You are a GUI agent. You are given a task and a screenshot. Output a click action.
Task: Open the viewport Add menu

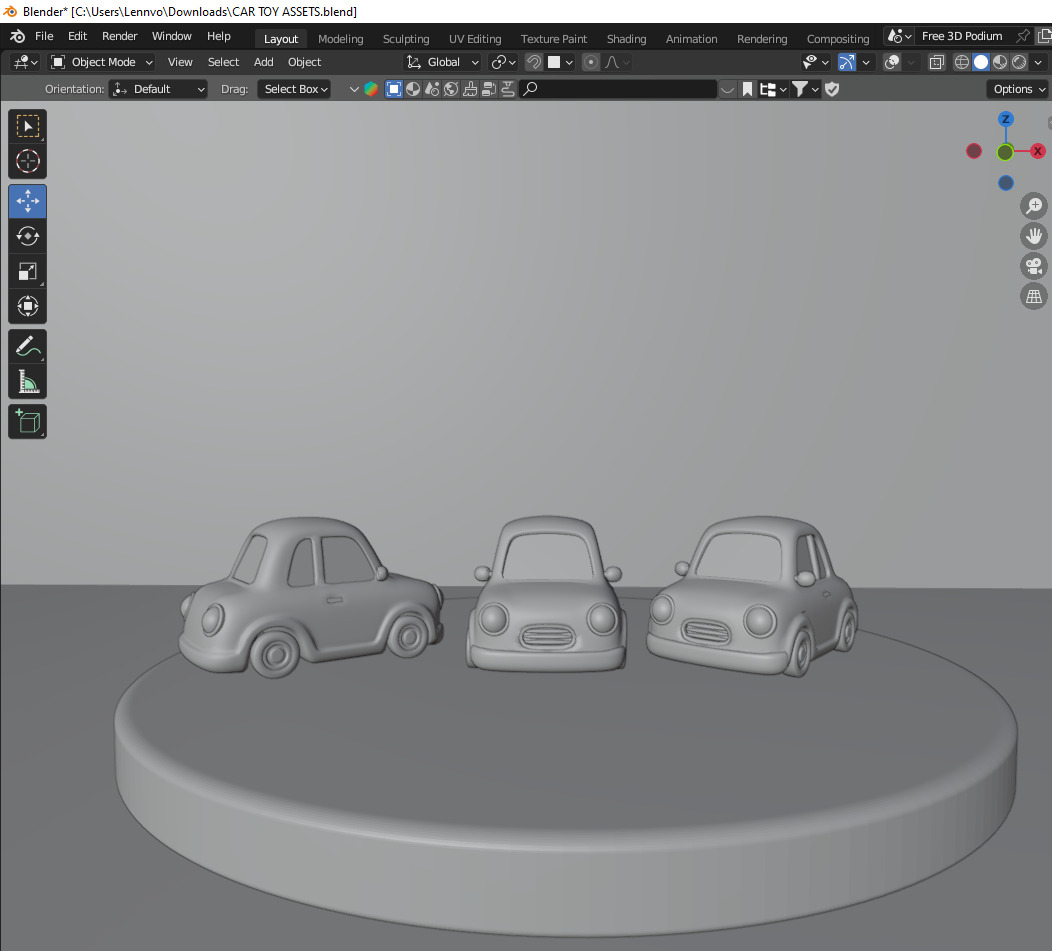pyautogui.click(x=264, y=62)
